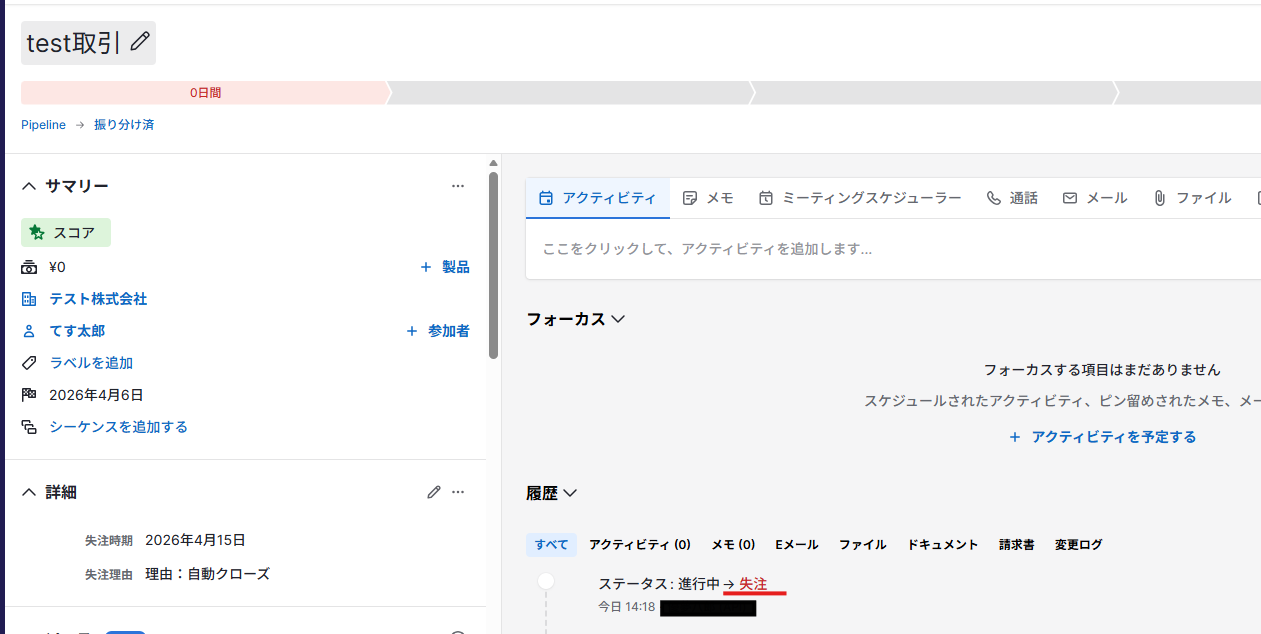Screen dimensions: 1261x634
Task: Collapse the サマリー section
Action: tap(29, 186)
